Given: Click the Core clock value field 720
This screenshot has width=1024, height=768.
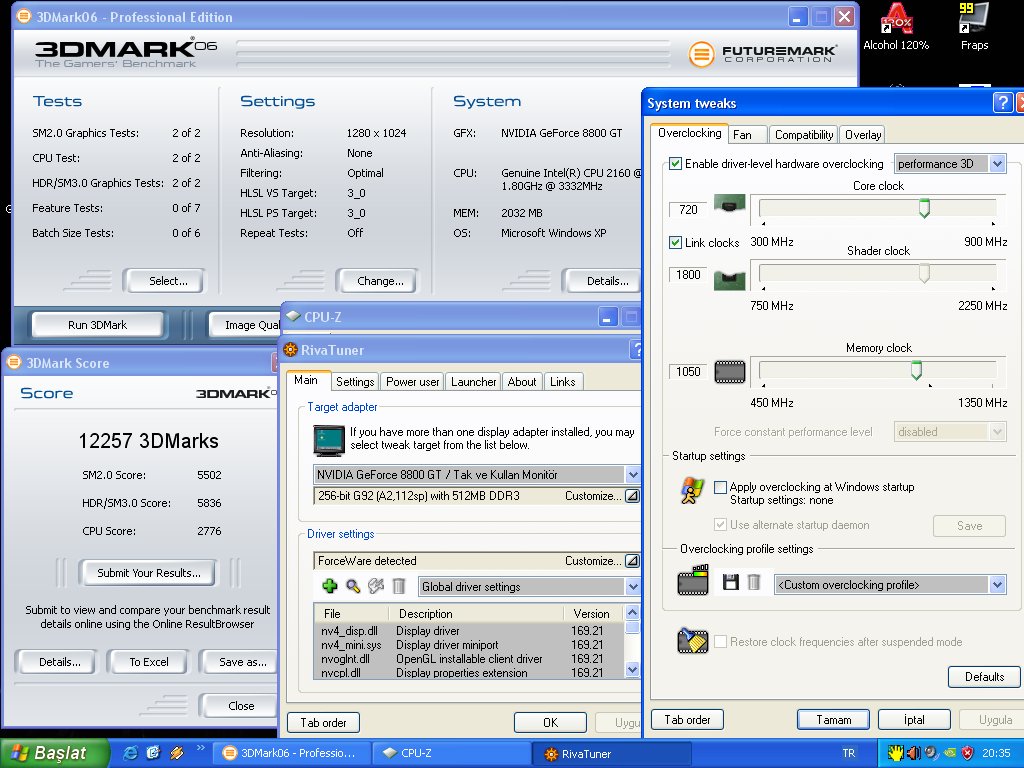Looking at the screenshot, I should click(x=688, y=210).
